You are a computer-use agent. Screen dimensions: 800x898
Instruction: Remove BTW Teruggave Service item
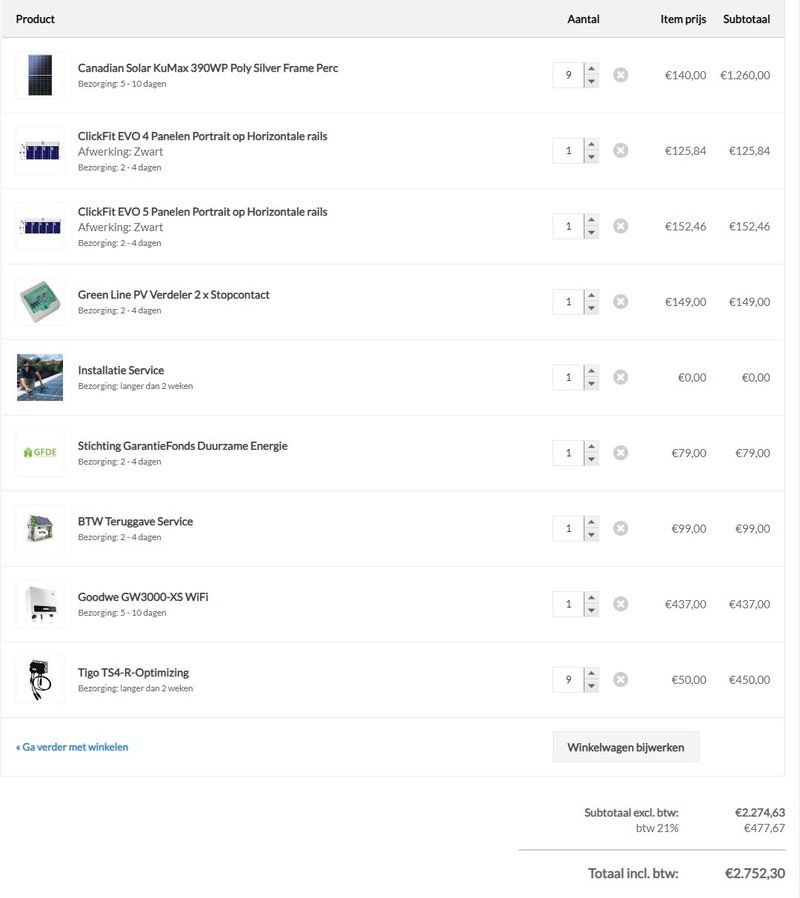pyautogui.click(x=620, y=529)
